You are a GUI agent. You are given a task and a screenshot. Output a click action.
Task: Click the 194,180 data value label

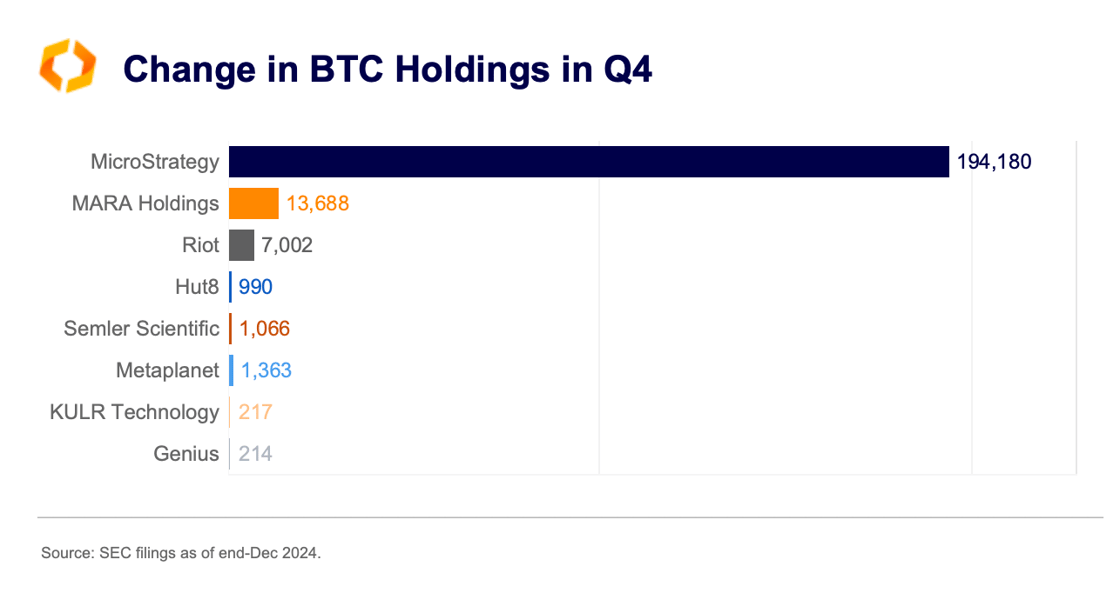(994, 161)
